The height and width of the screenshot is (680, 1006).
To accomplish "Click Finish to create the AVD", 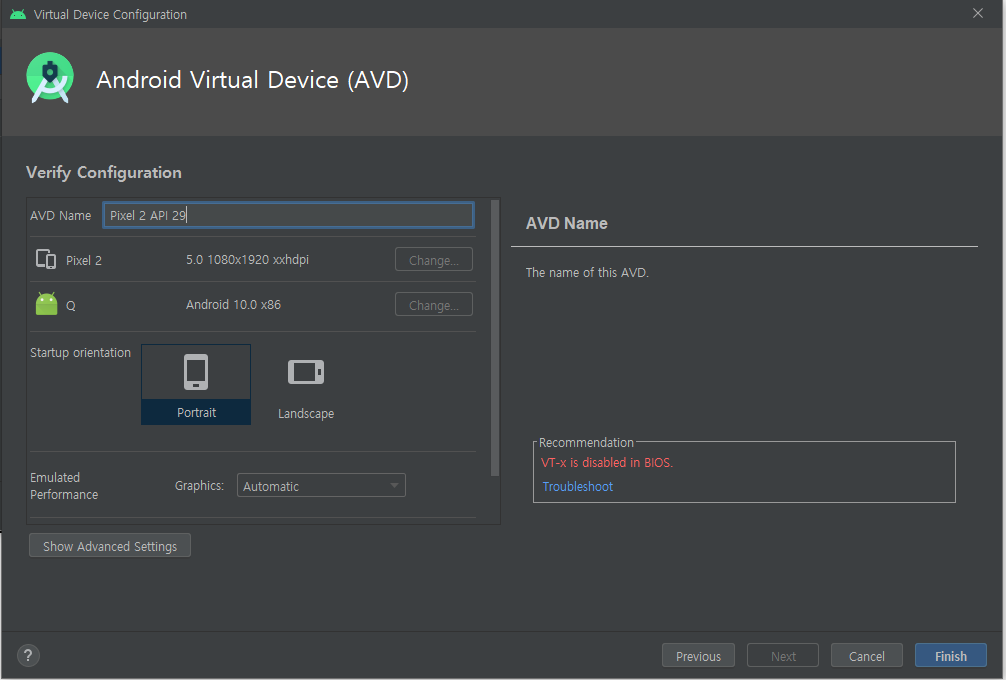I will [951, 656].
